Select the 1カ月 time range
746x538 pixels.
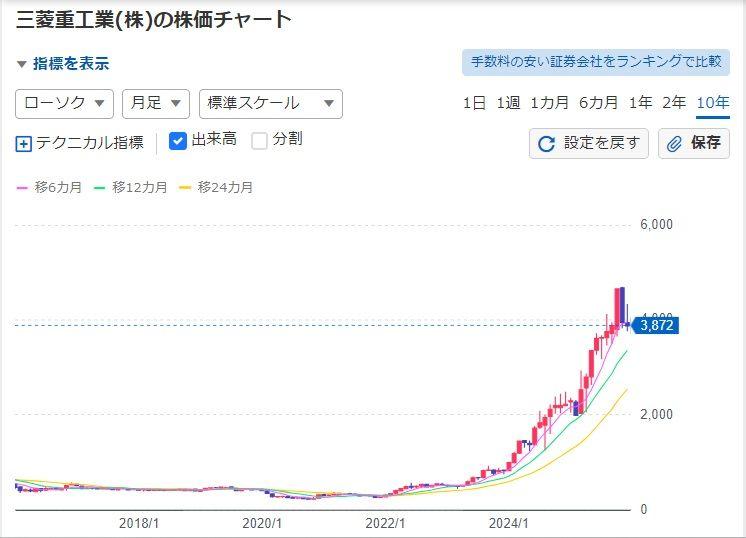[x=550, y=103]
